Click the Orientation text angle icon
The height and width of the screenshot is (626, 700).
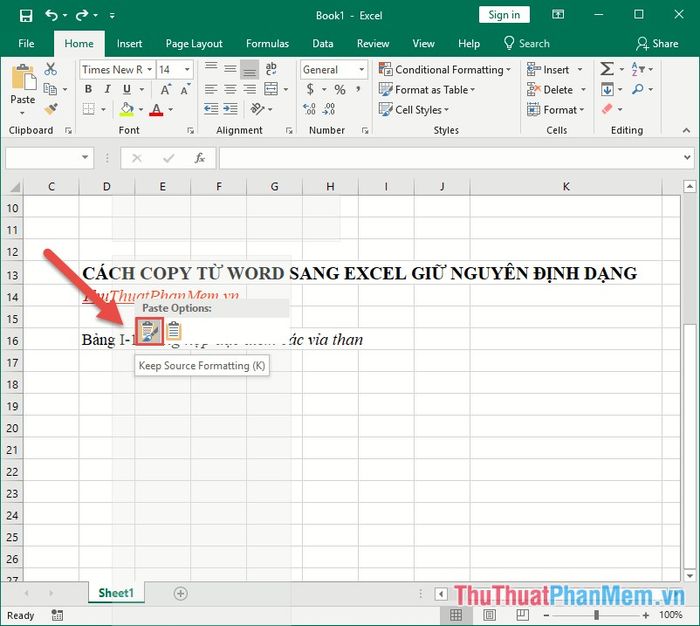(257, 109)
